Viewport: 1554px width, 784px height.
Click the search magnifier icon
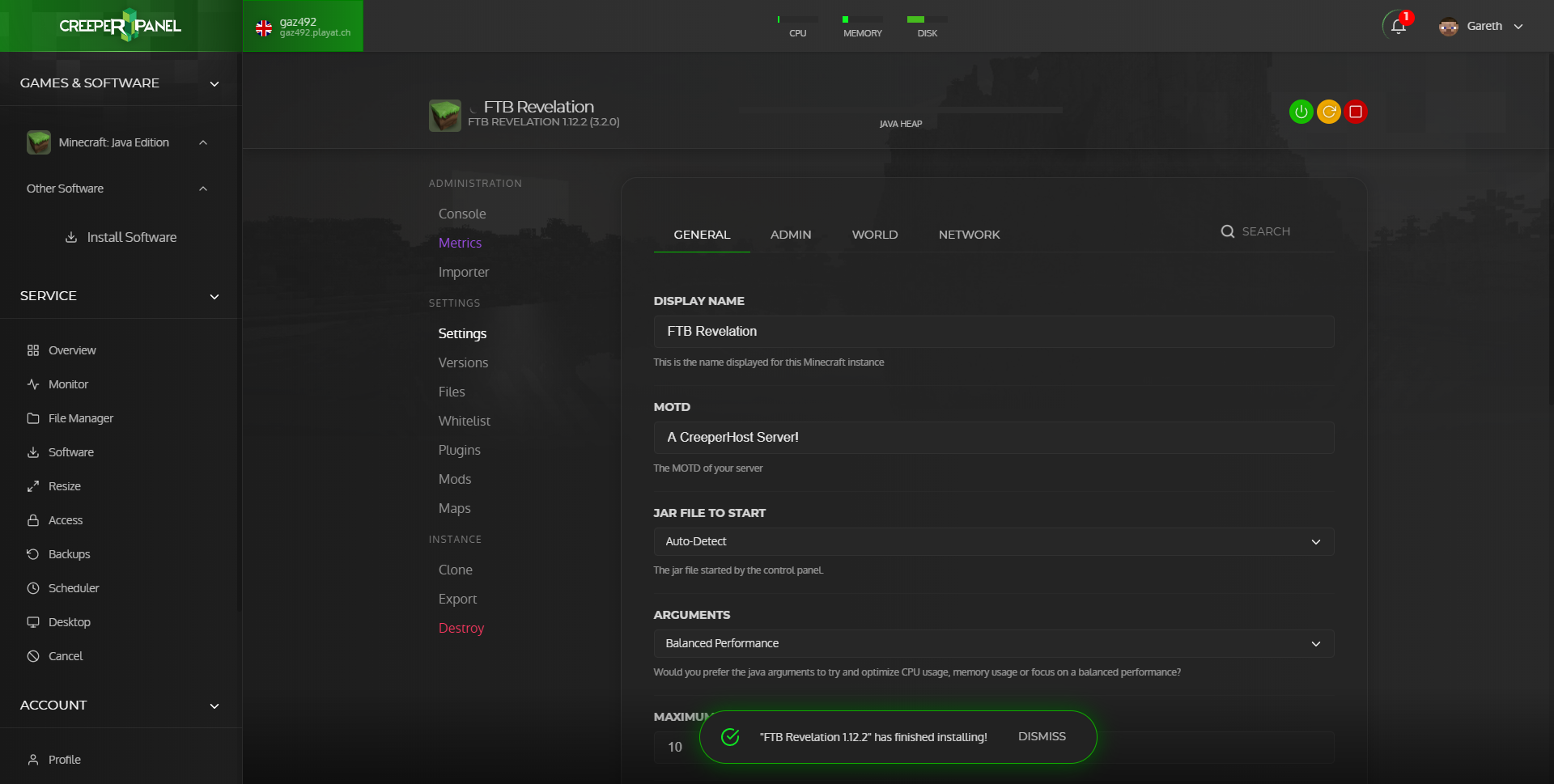[1228, 231]
